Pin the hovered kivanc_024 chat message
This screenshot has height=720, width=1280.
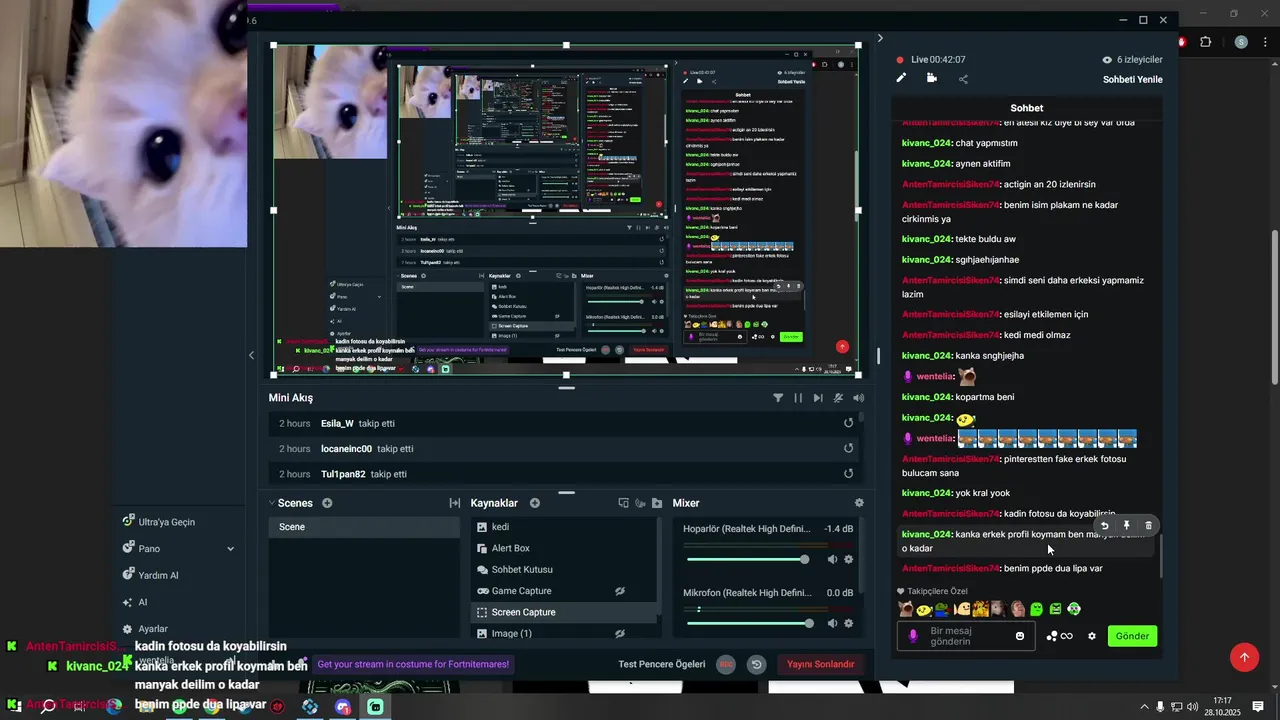point(1126,525)
